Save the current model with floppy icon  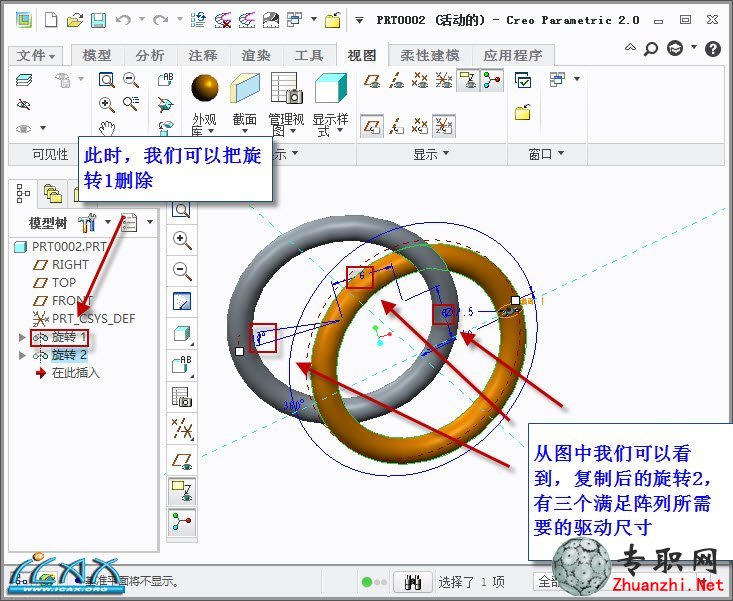point(98,20)
